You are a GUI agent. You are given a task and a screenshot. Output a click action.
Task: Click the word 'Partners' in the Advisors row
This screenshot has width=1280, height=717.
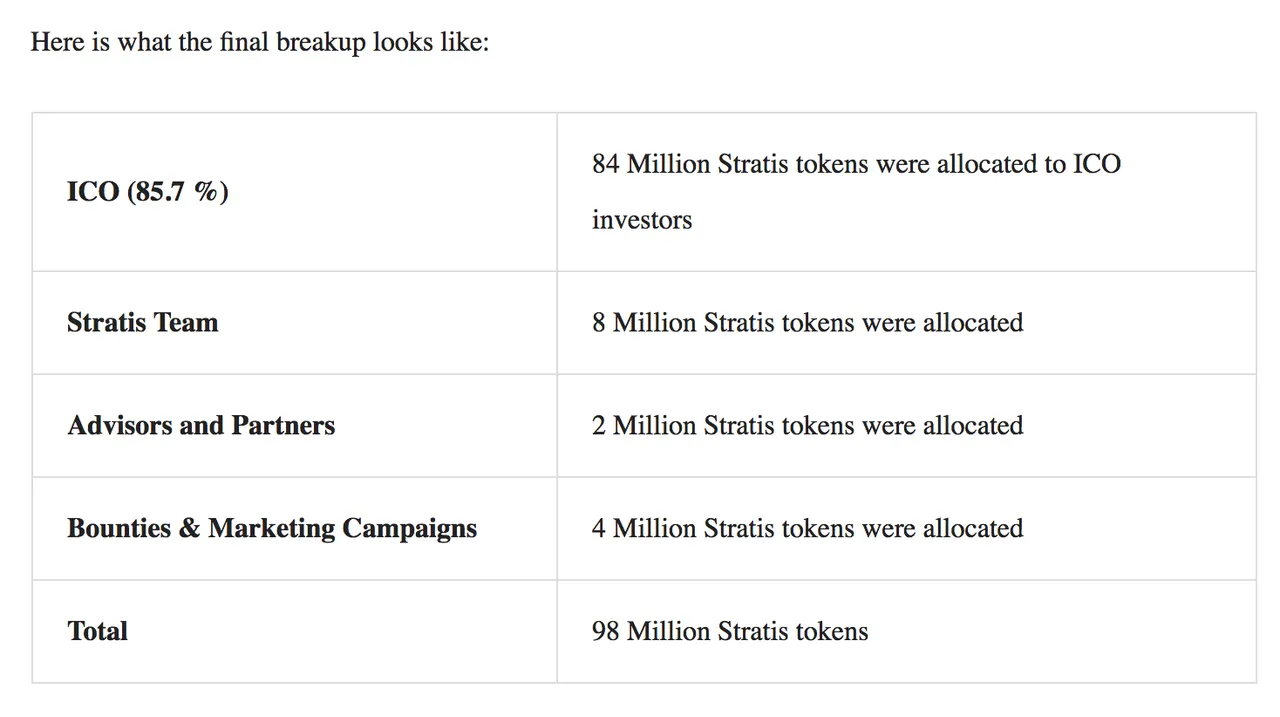point(283,426)
